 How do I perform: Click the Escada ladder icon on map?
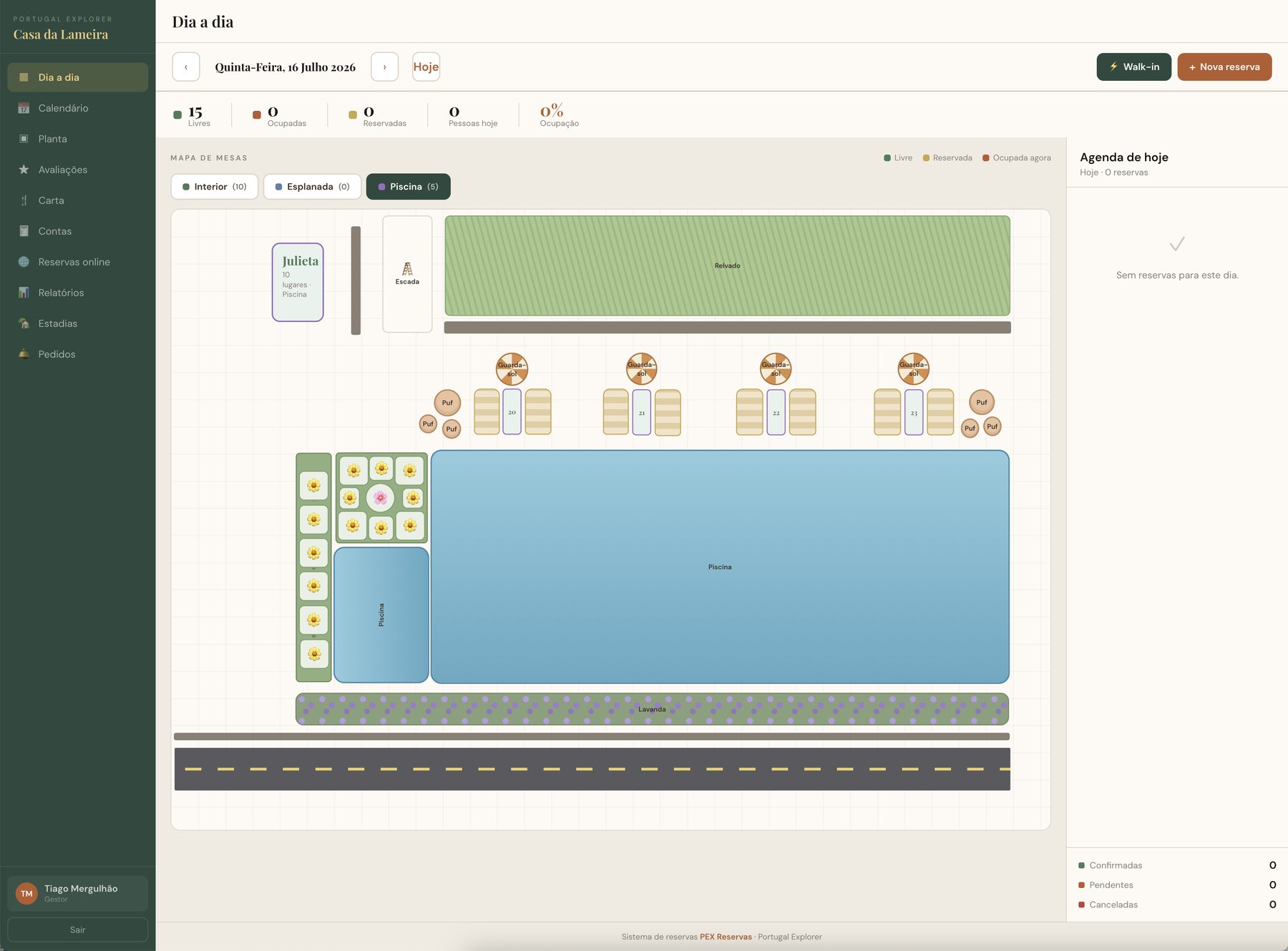click(407, 269)
